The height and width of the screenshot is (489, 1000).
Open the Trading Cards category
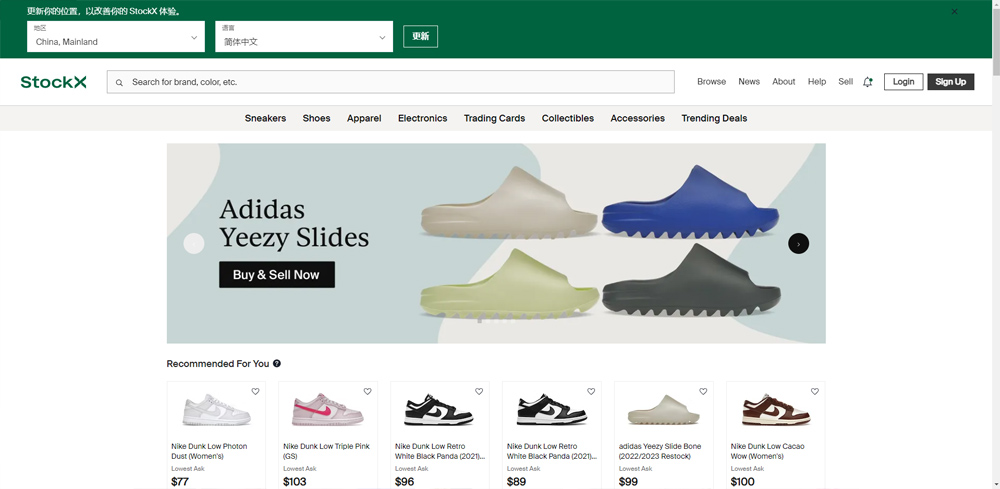click(x=494, y=118)
